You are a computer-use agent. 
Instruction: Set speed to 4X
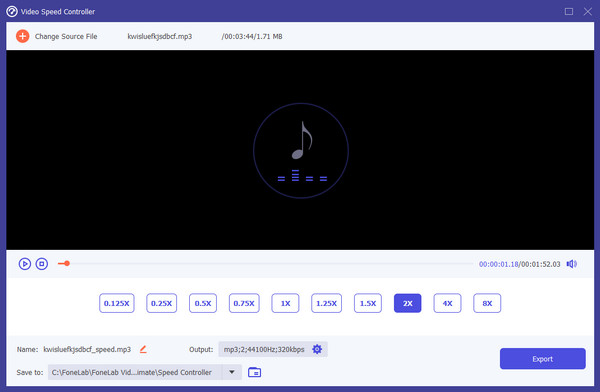pyautogui.click(x=447, y=303)
